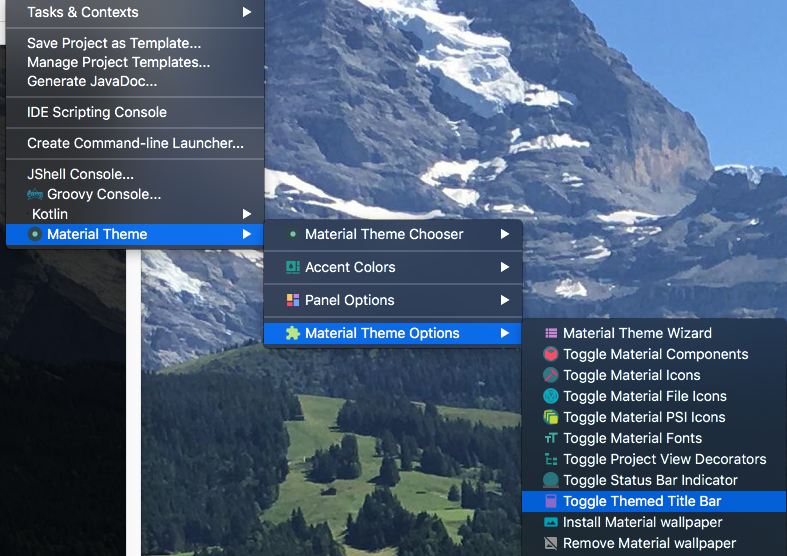787x556 pixels.
Task: Click the Themed Title Bar purple icon
Action: tap(551, 501)
